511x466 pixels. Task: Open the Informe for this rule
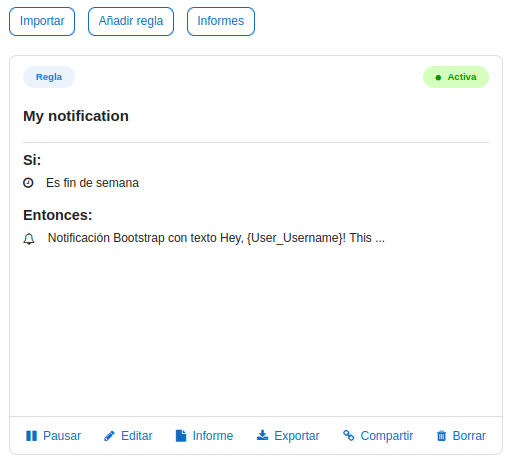tap(213, 436)
